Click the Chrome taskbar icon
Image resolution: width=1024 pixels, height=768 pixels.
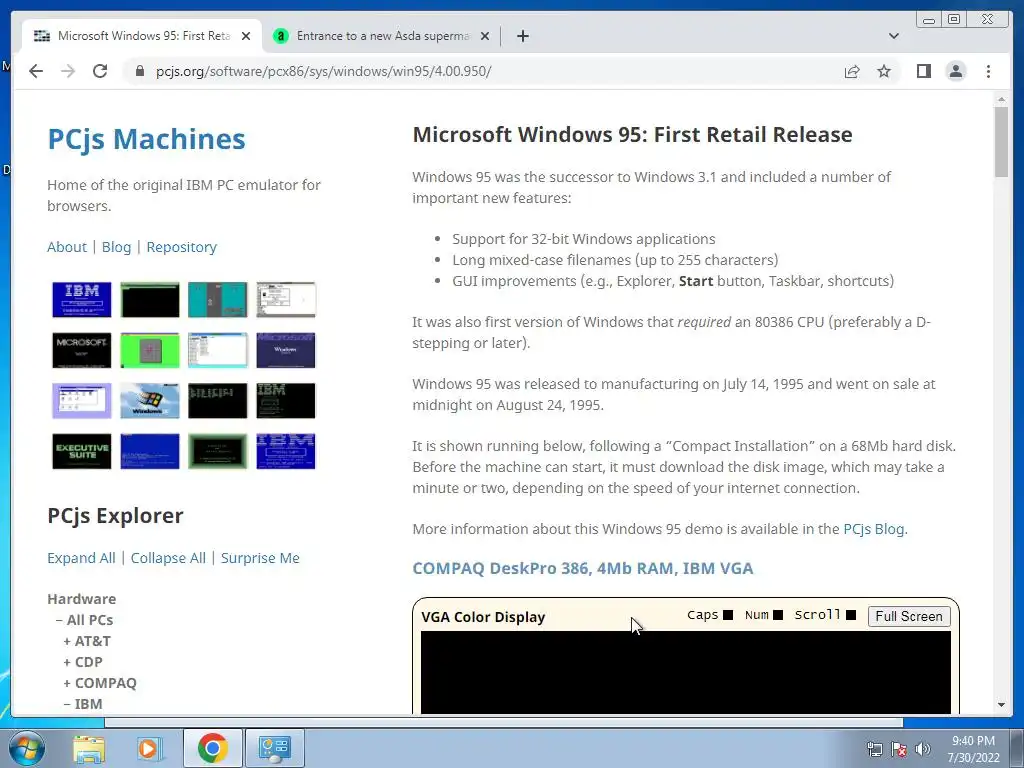[212, 748]
